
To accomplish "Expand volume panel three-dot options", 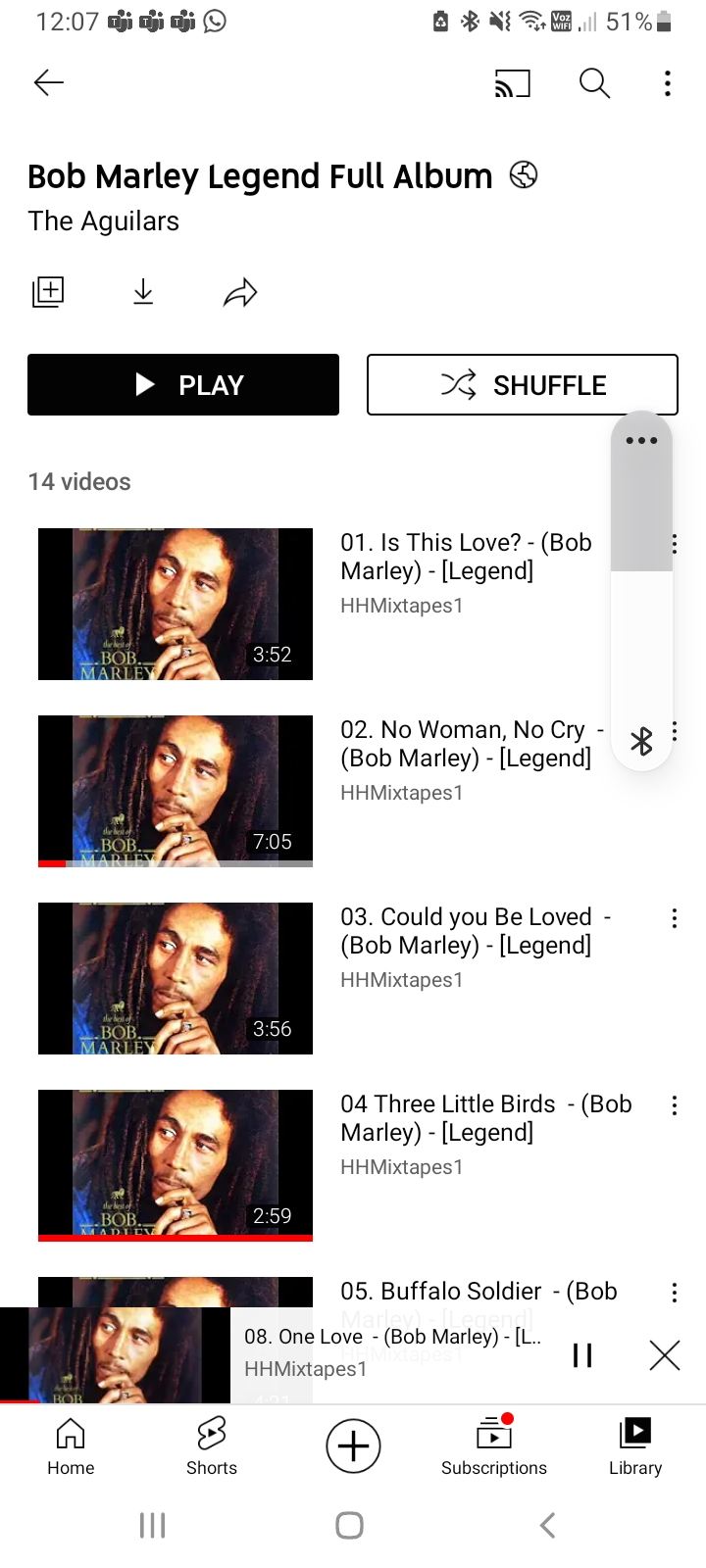I will (x=641, y=440).
